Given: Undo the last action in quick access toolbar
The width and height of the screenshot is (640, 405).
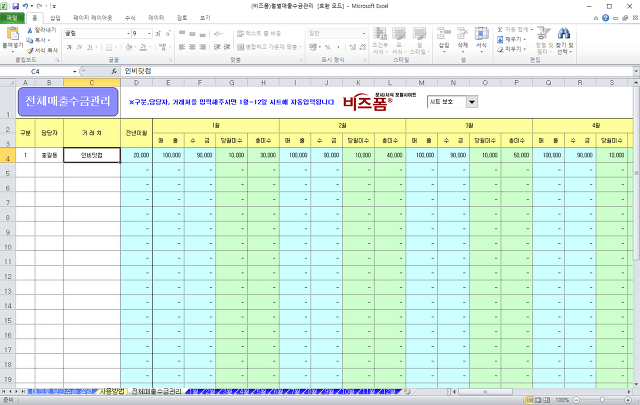Looking at the screenshot, I should pos(26,6).
